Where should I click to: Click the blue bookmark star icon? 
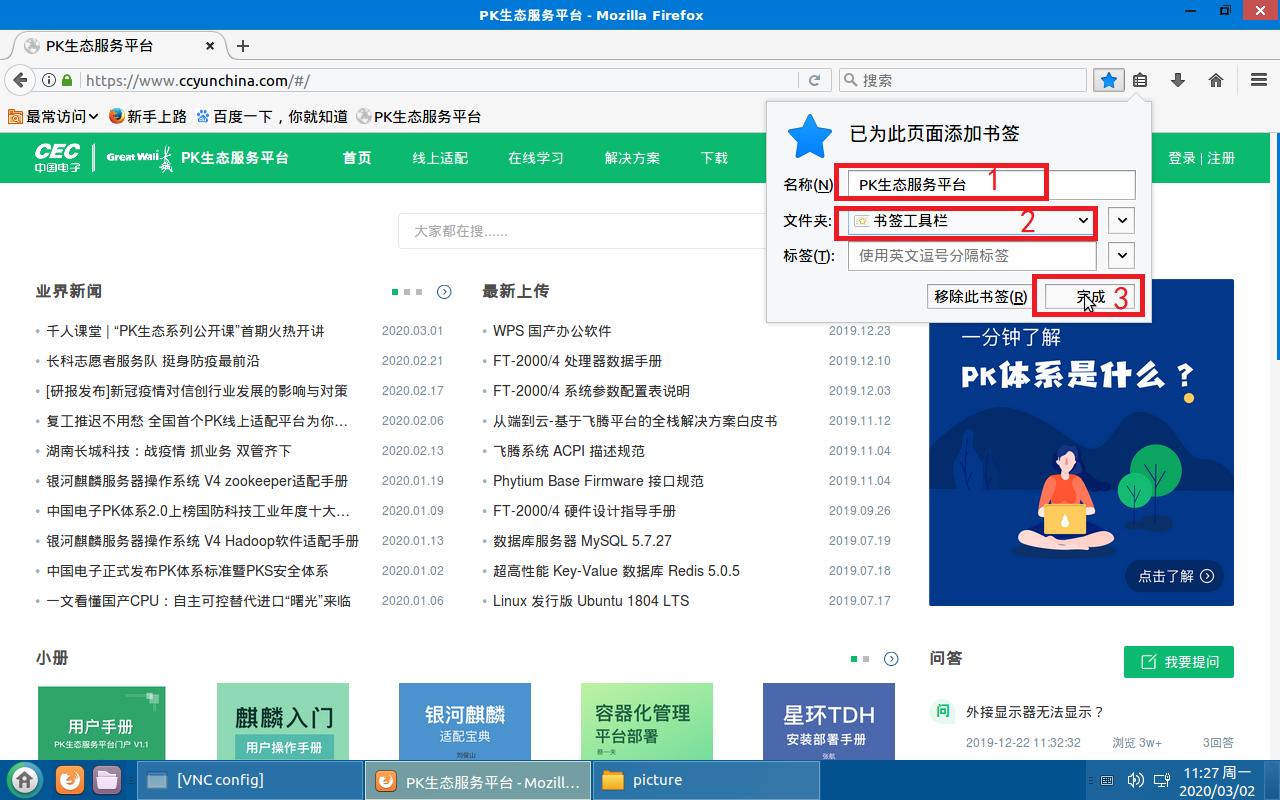[1108, 80]
